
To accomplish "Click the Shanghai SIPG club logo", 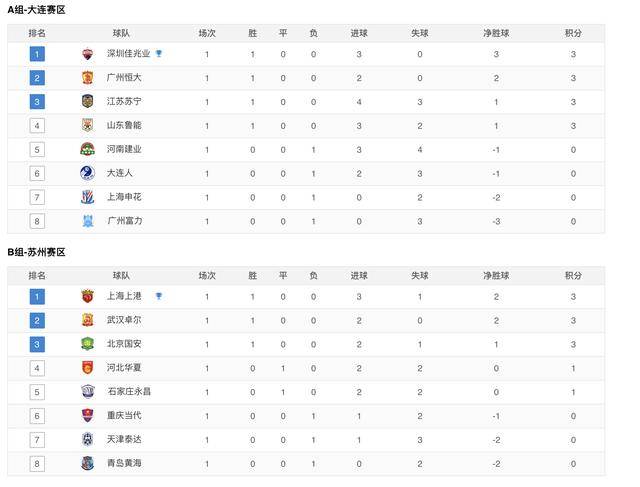I will click(x=87, y=296).
